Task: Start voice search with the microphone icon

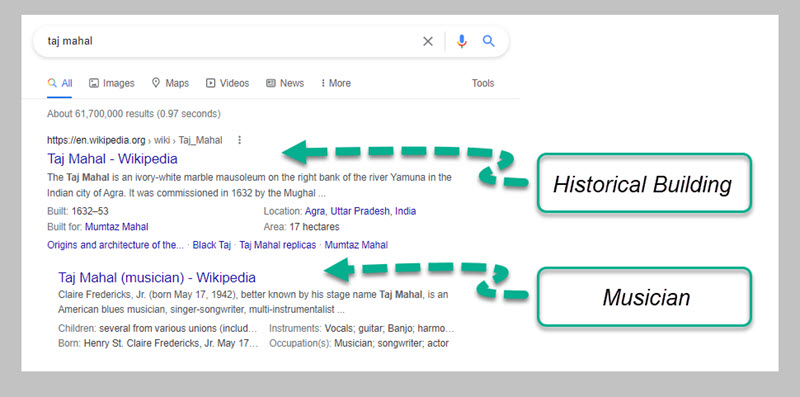Action: click(x=462, y=41)
